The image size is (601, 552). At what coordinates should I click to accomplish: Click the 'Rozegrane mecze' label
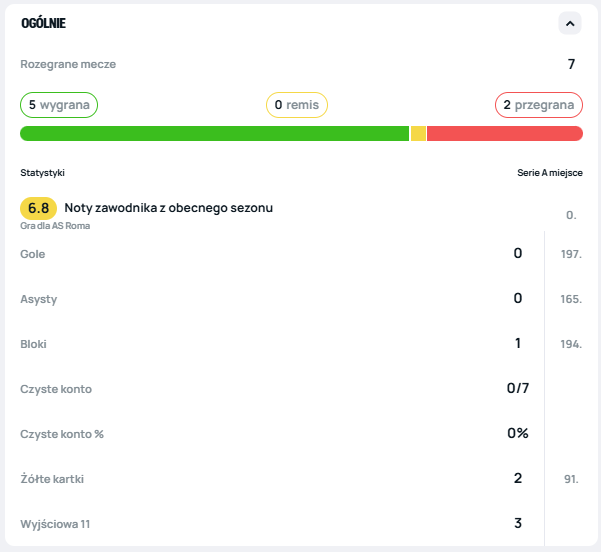click(x=68, y=64)
